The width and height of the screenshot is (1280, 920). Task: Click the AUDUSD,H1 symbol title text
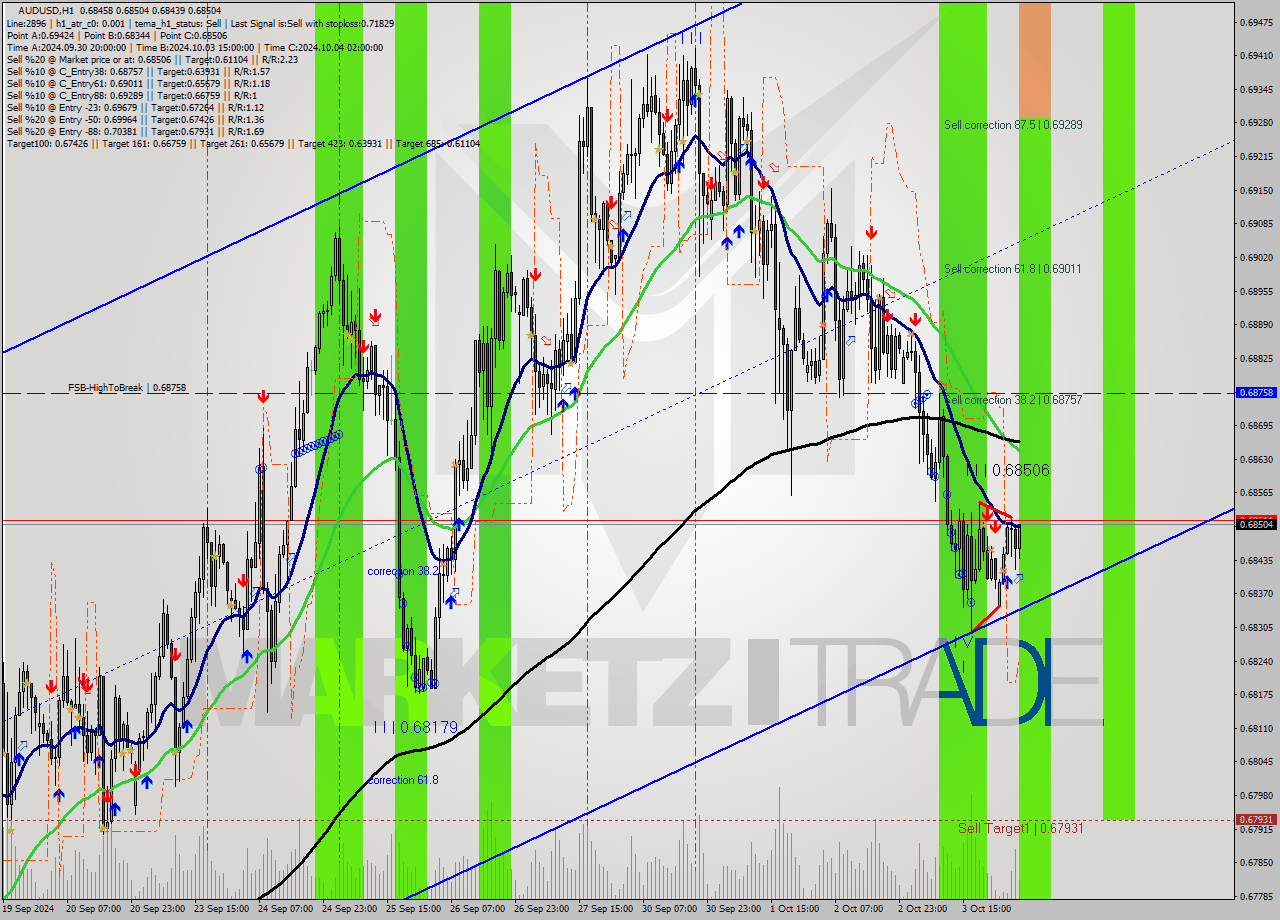point(48,10)
